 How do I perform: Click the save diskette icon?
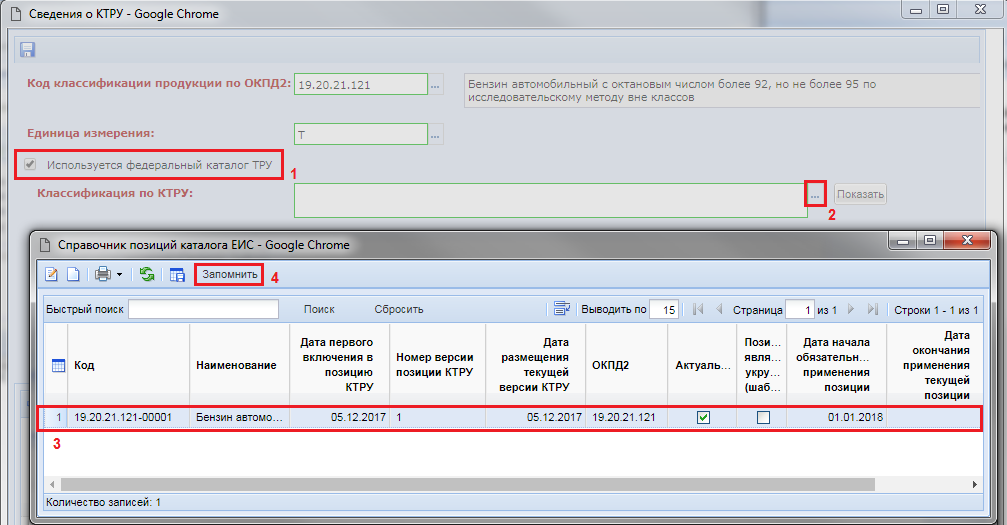tap(27, 49)
